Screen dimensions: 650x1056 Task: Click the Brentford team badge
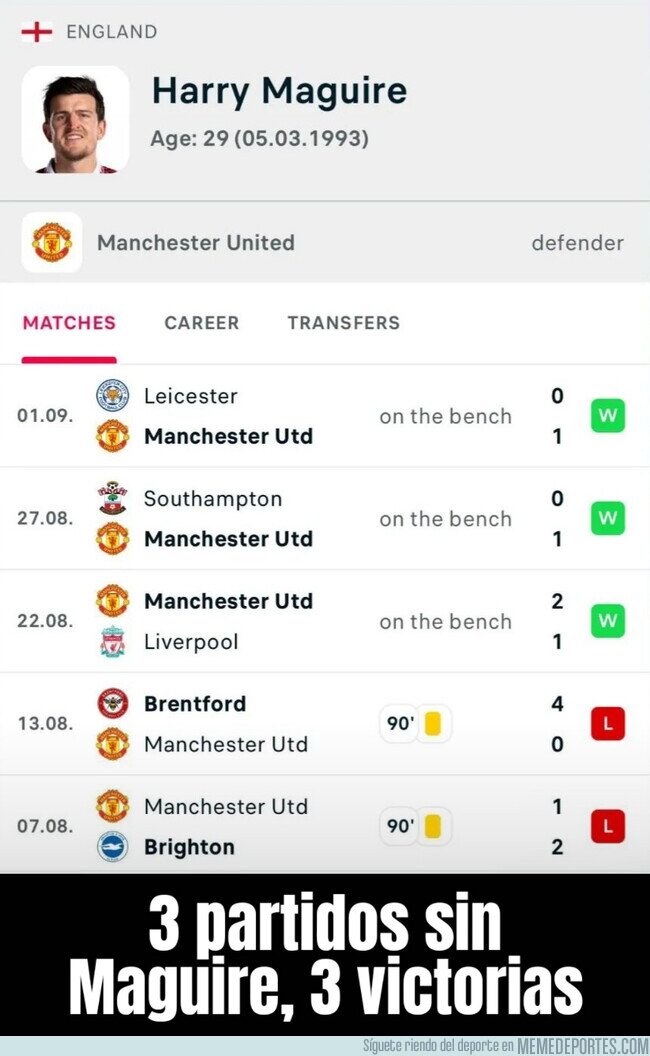pos(112,703)
